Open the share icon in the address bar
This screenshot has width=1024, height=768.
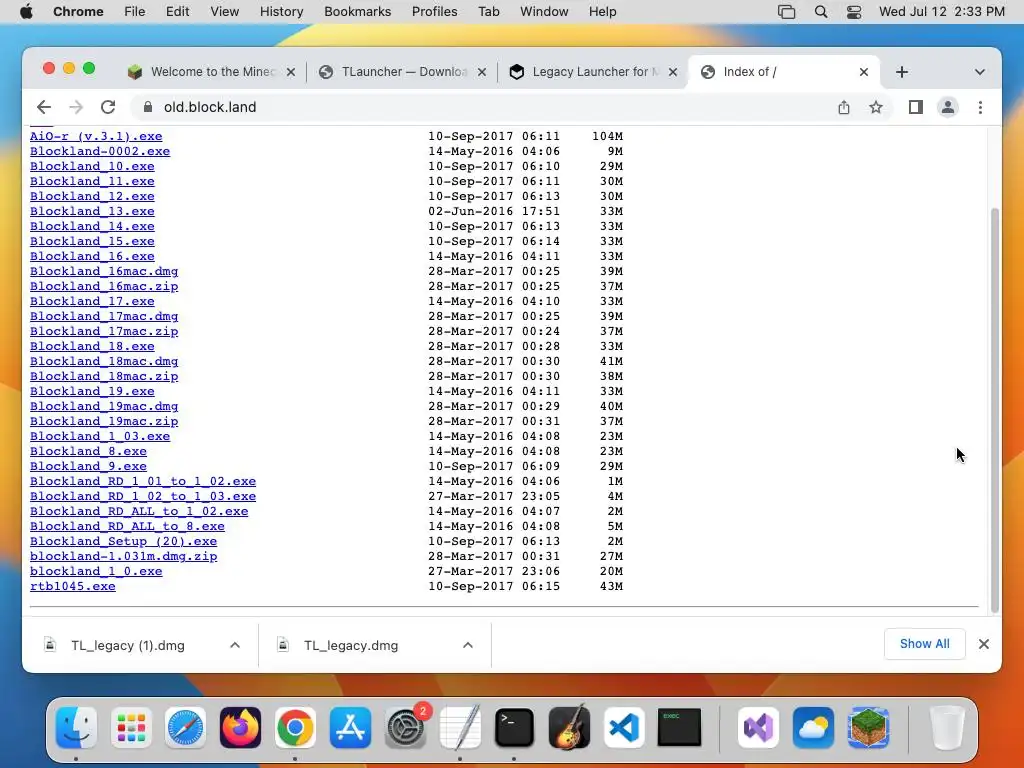844,107
